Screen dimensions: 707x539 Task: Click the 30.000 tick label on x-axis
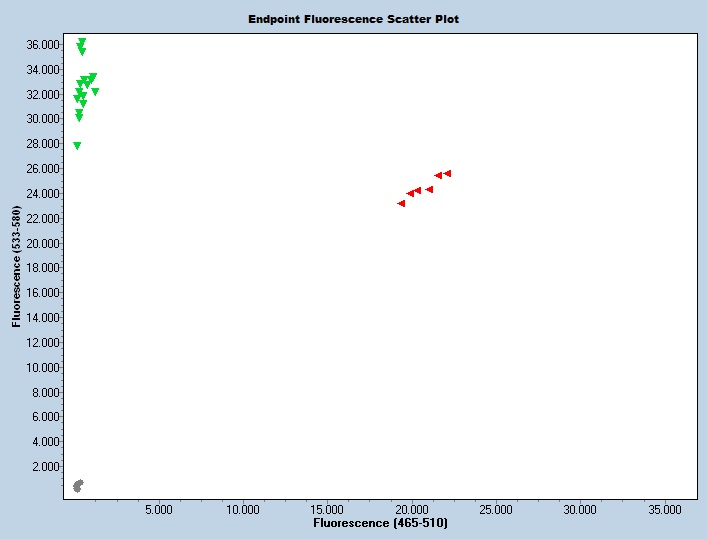(581, 509)
